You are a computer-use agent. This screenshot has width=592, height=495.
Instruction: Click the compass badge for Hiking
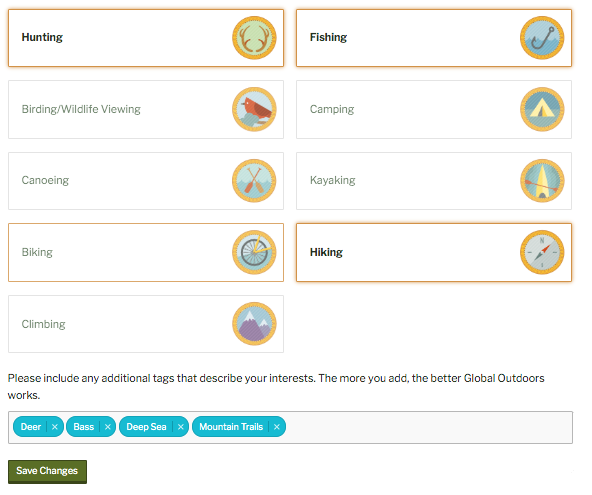[x=542, y=252]
